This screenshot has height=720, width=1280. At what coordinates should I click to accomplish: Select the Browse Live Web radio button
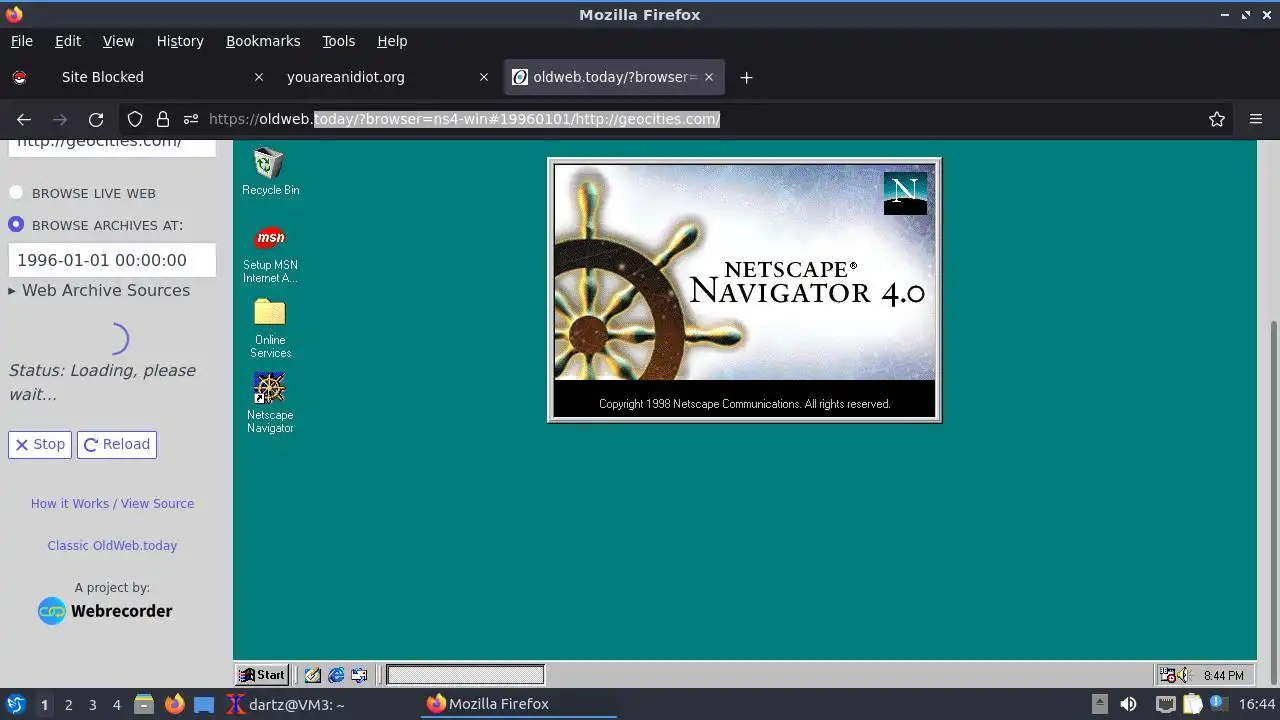tap(16, 193)
